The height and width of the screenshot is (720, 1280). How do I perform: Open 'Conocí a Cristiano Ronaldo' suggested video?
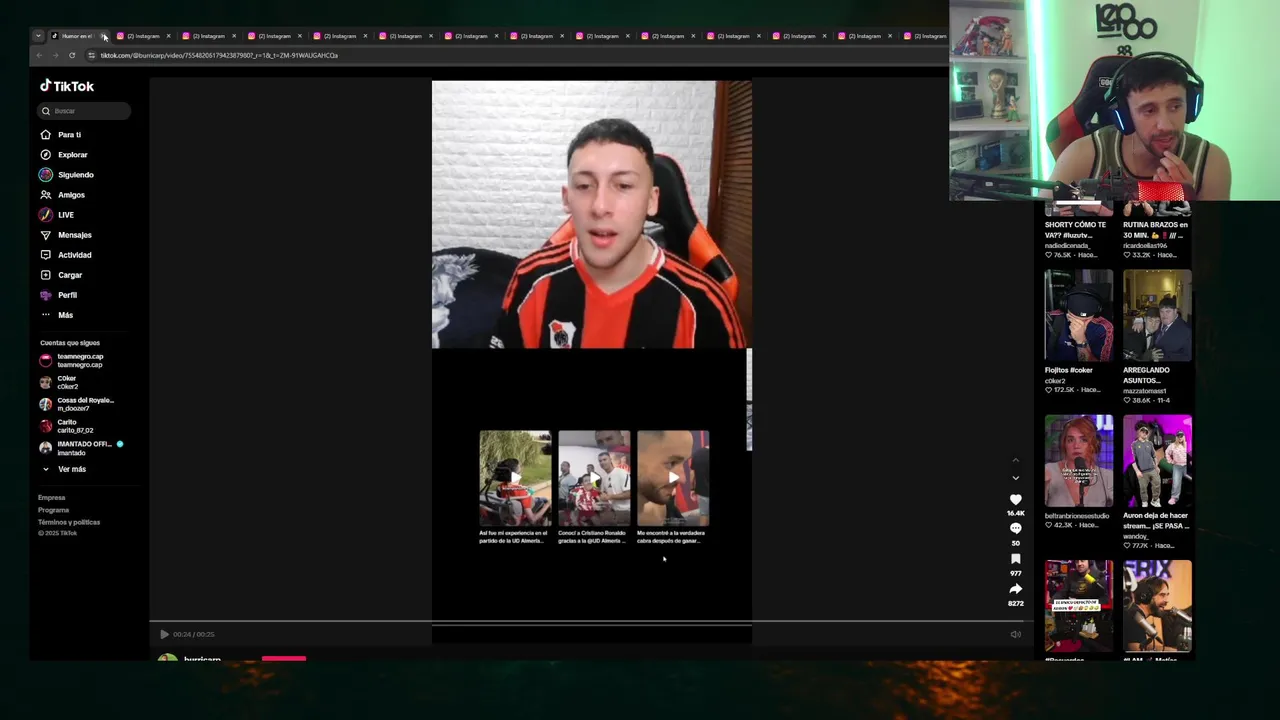594,478
